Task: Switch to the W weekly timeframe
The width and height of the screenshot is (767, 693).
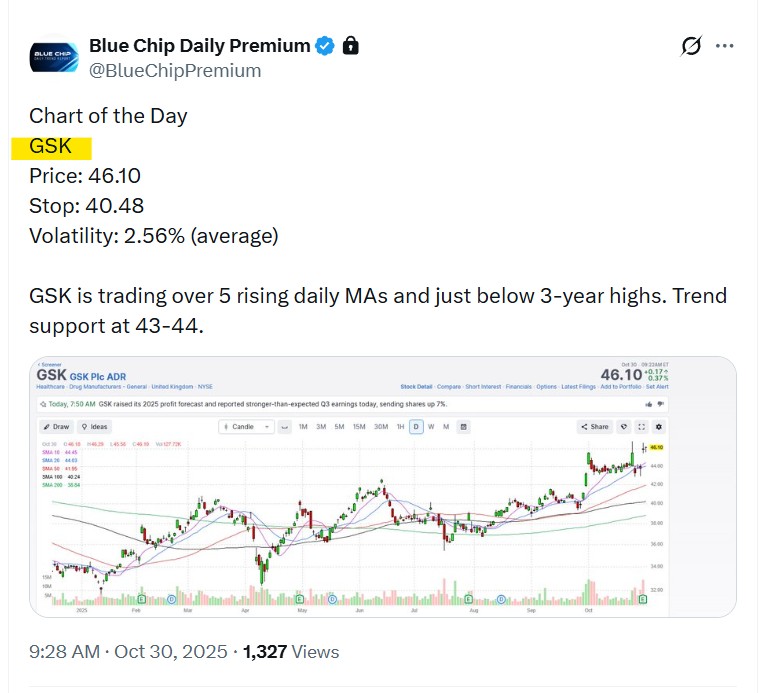Action: (x=430, y=427)
